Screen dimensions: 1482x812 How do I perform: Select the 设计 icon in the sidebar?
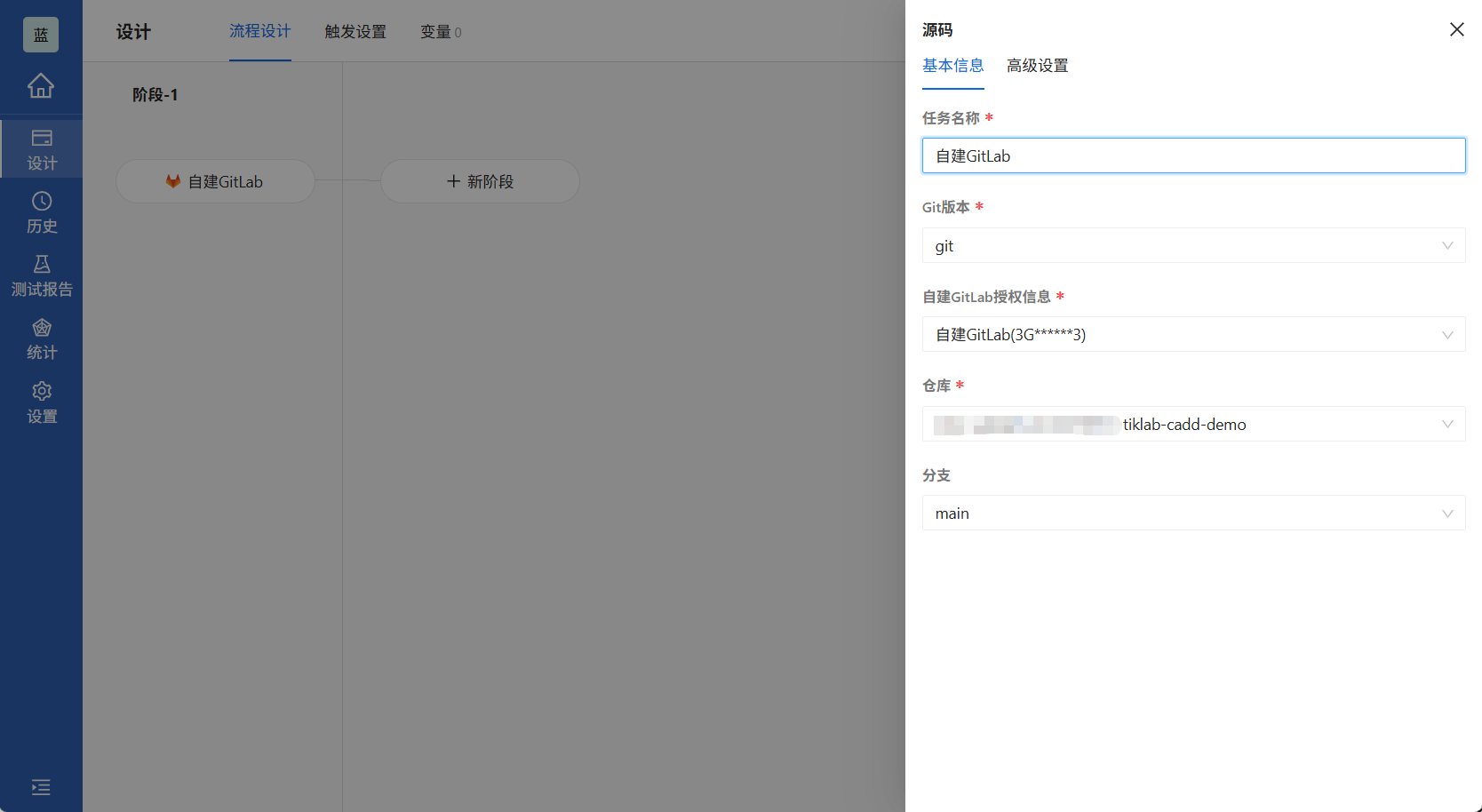pos(41,148)
